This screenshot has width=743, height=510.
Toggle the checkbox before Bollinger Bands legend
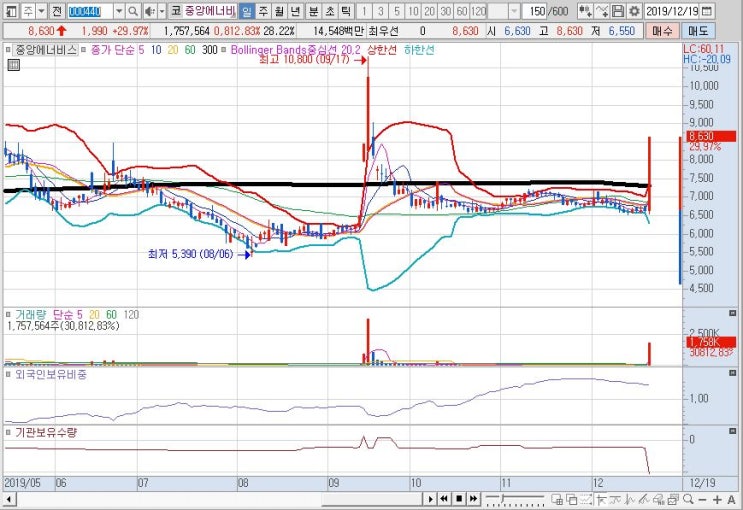tap(224, 49)
